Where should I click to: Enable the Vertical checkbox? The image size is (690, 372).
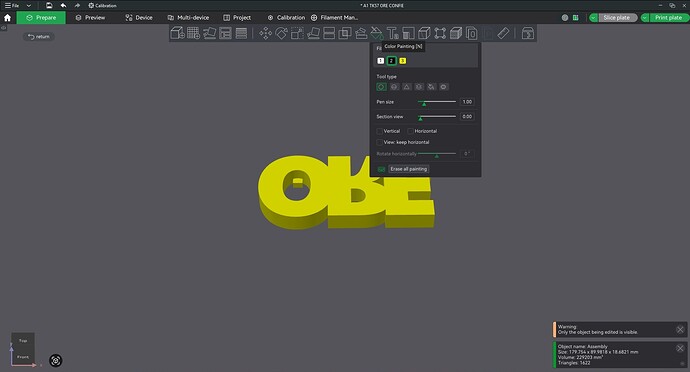(379, 131)
